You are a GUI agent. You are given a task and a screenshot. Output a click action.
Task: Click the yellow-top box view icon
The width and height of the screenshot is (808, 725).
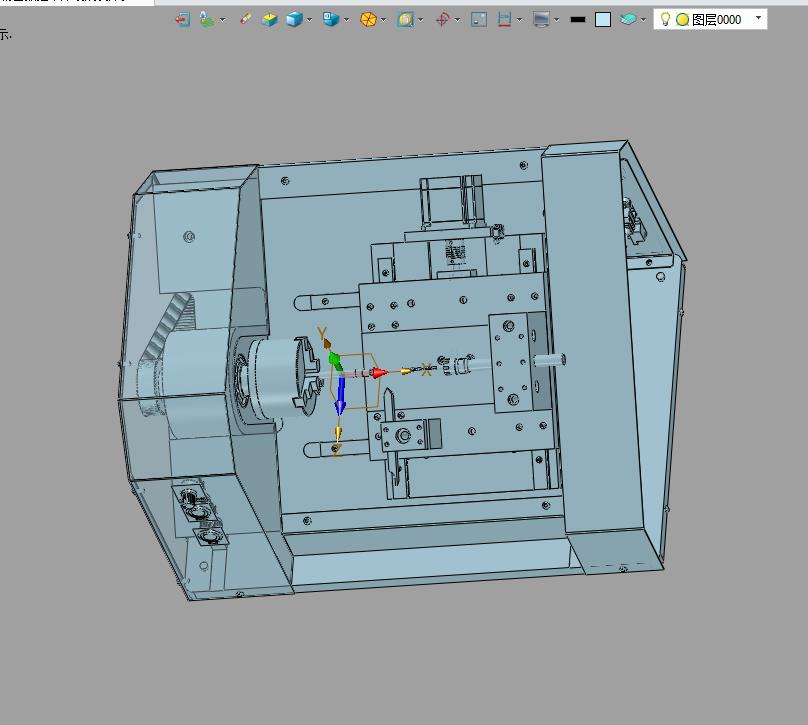click(x=270, y=20)
